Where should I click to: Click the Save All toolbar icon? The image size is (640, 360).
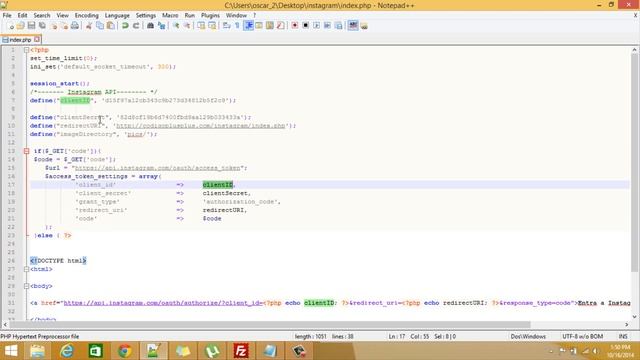coord(42,26)
